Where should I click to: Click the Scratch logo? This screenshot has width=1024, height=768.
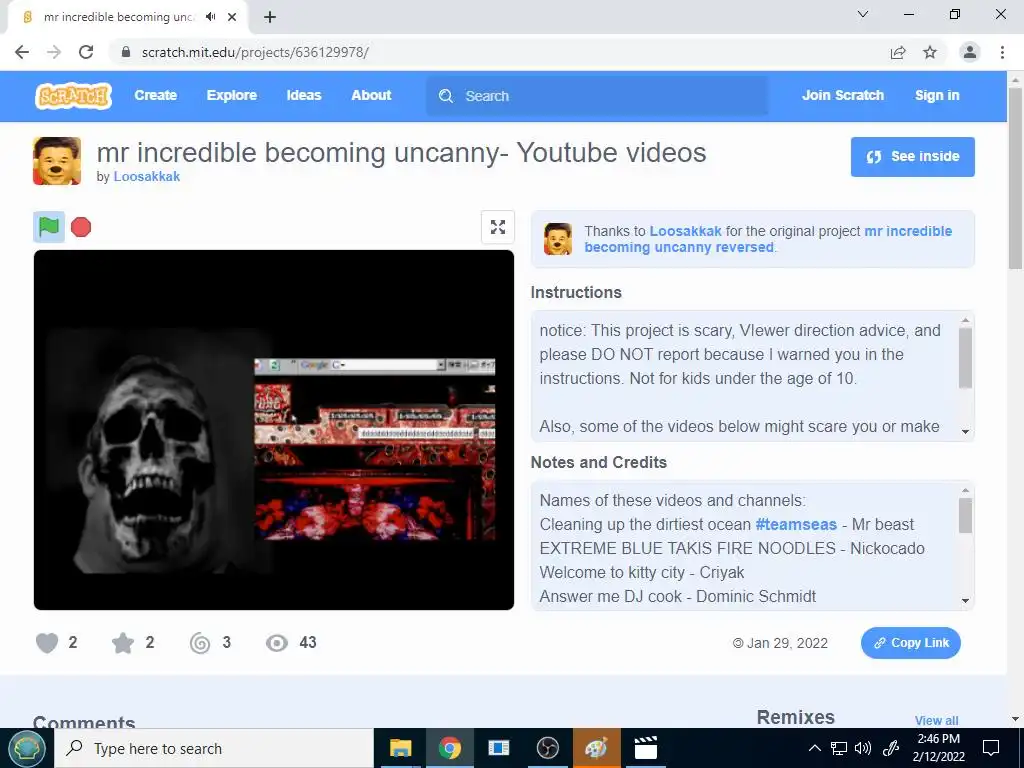73,96
